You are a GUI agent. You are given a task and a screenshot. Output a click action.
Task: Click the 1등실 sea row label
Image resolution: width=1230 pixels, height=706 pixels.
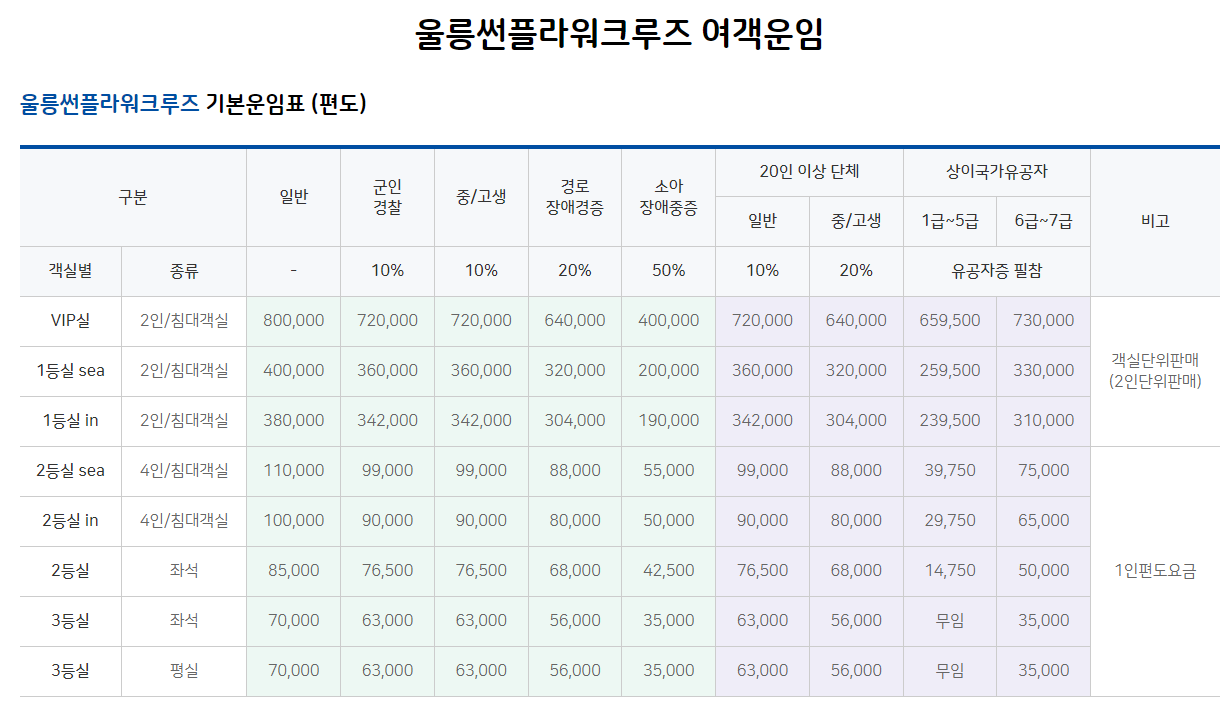coord(70,371)
